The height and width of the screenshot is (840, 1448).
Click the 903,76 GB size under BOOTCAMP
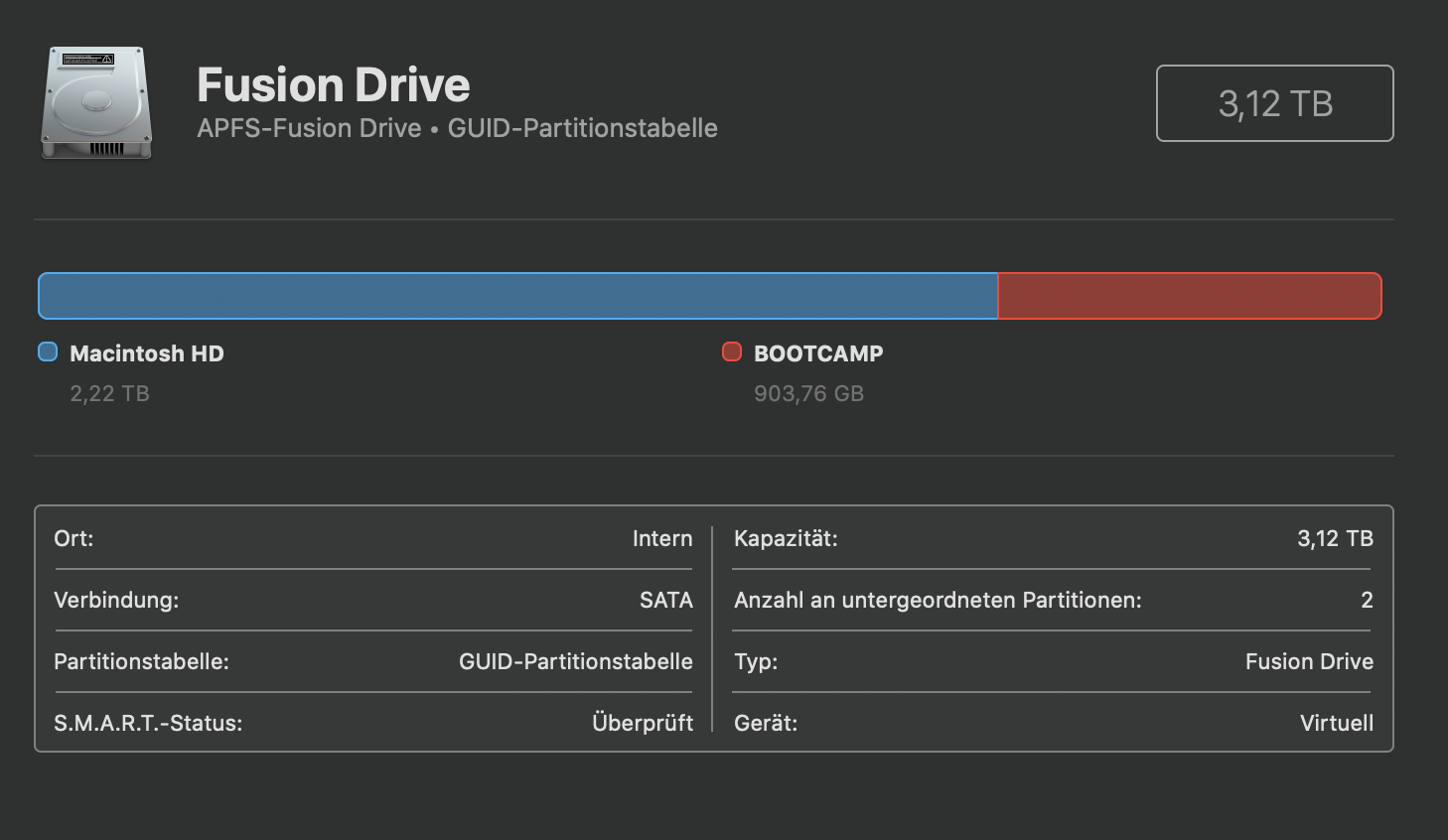tap(808, 393)
